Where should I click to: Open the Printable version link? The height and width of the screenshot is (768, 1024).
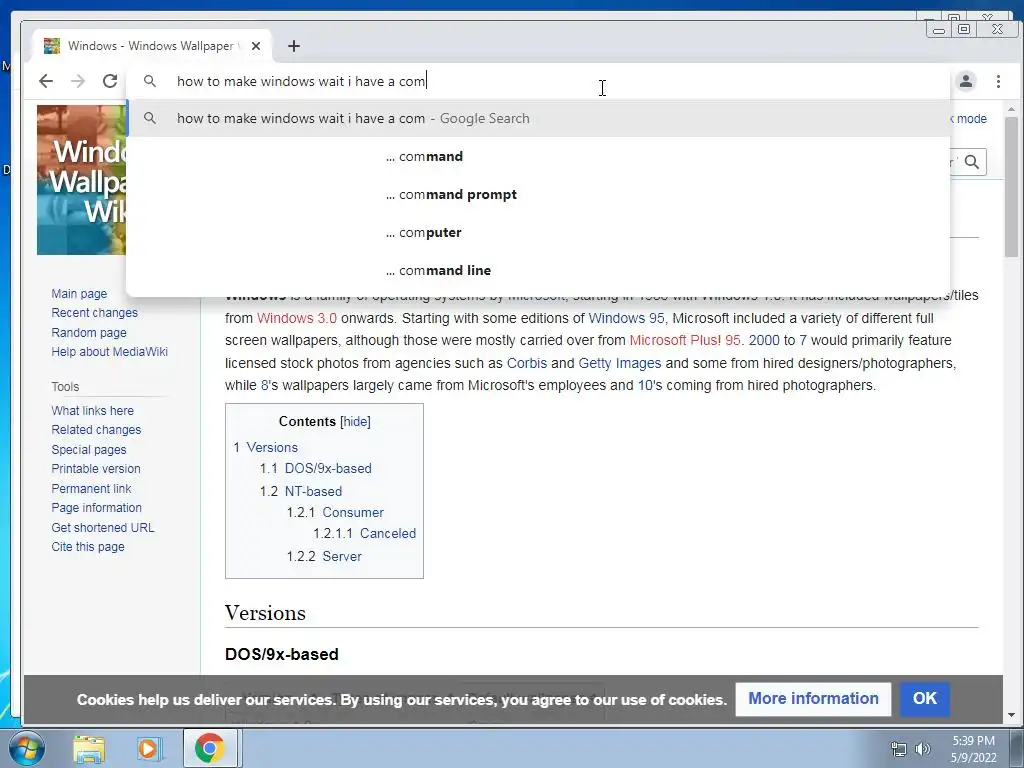coord(96,469)
